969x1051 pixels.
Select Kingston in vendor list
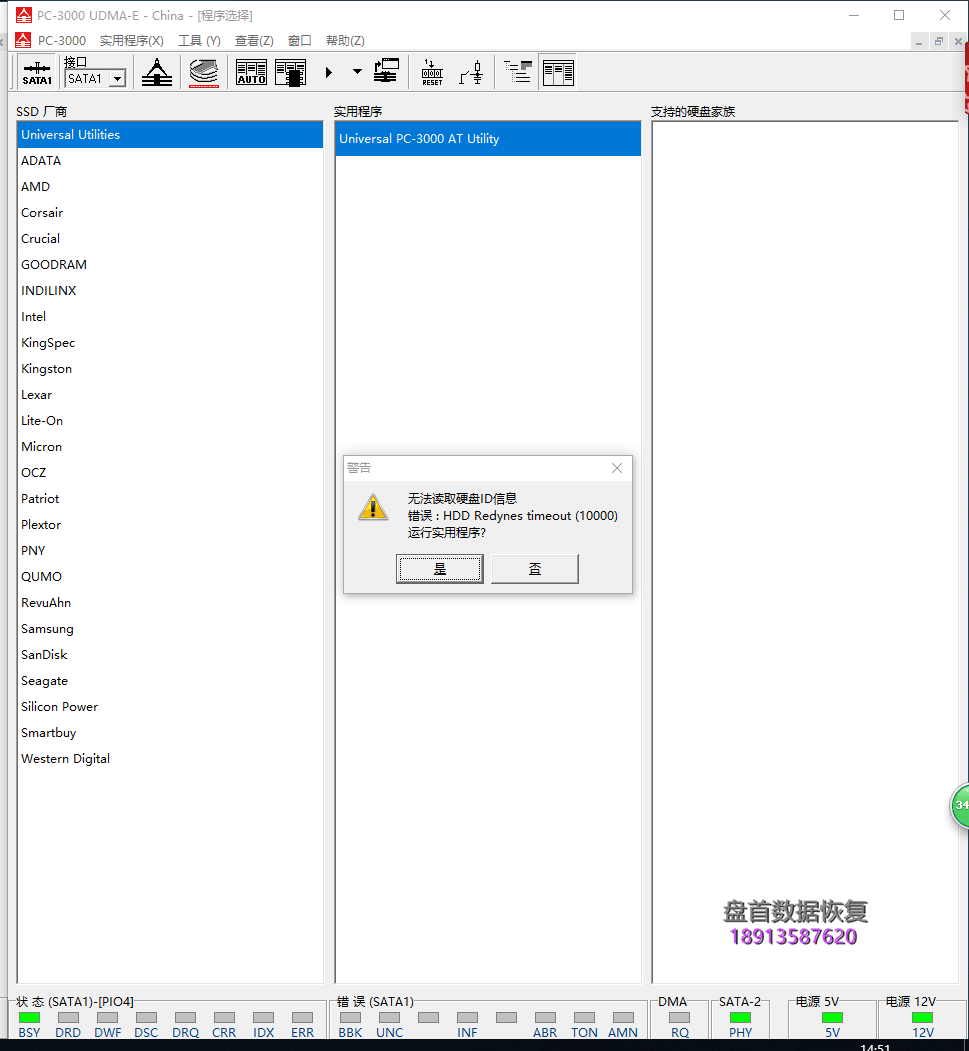[170, 369]
